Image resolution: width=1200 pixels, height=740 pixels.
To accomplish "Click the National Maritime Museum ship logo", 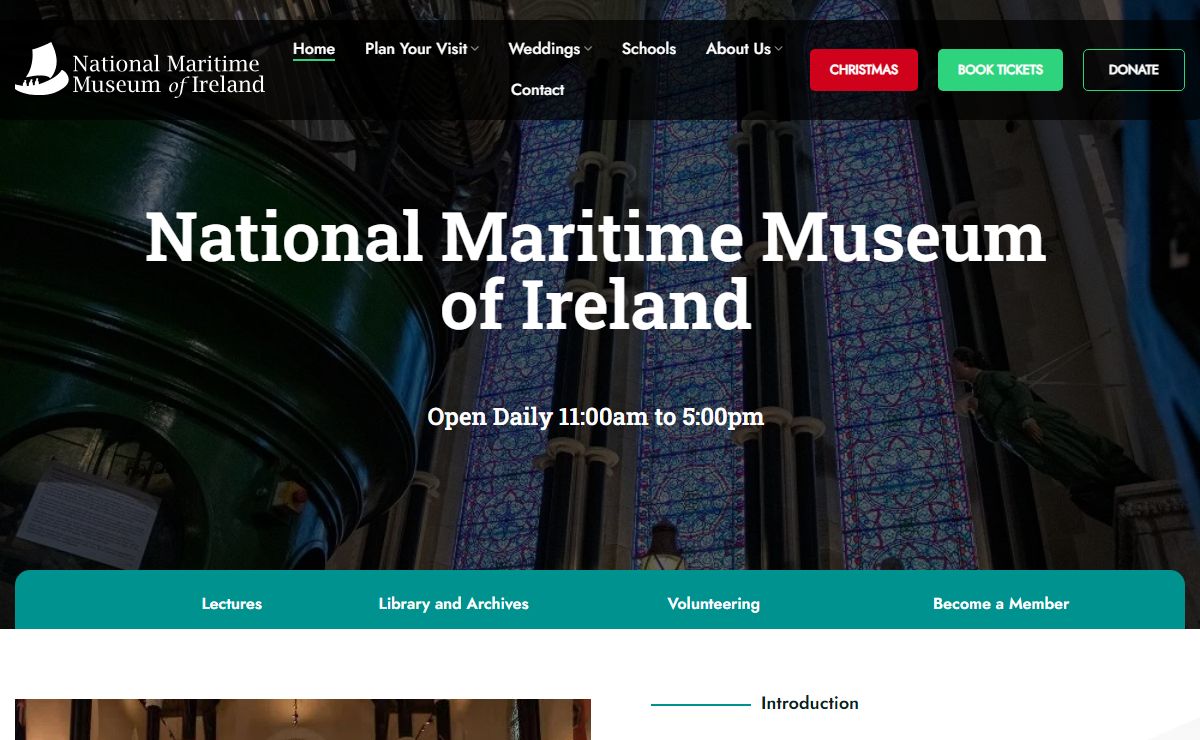I will (140, 70).
